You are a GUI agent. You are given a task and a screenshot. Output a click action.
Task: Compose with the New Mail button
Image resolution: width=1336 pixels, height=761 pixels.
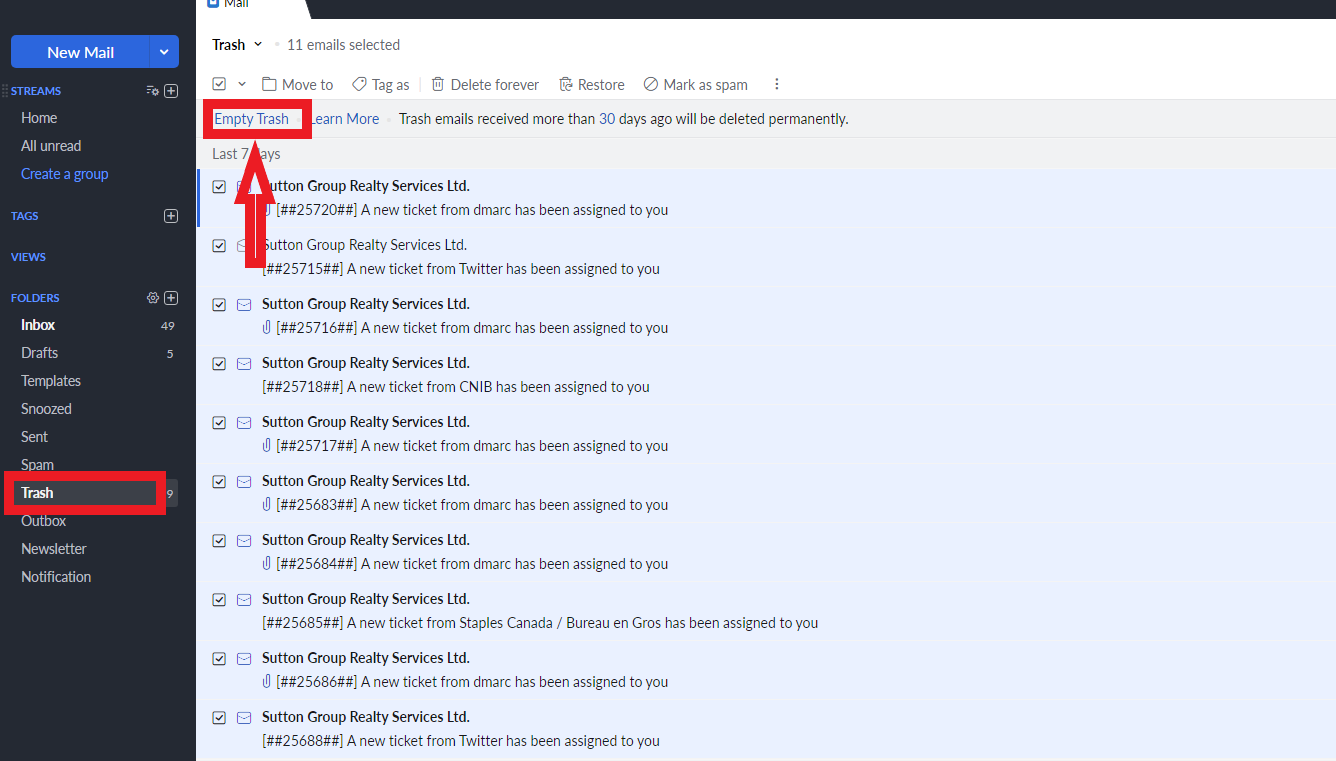click(80, 52)
